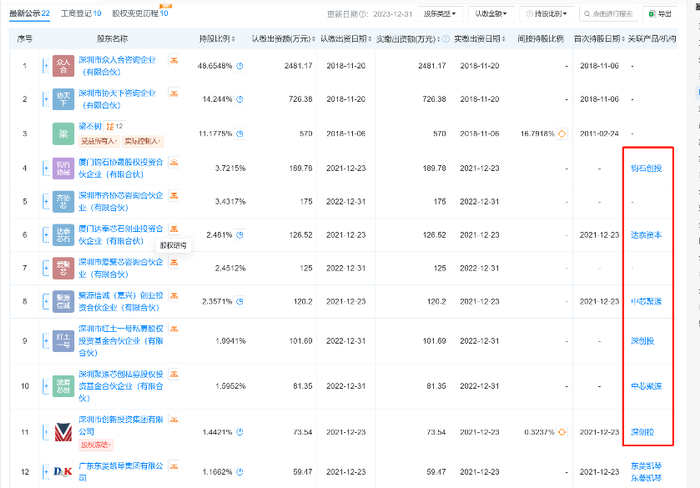Switch to the 股权变更历程 tab
Image resolution: width=700 pixels, height=488 pixels.
(x=143, y=14)
